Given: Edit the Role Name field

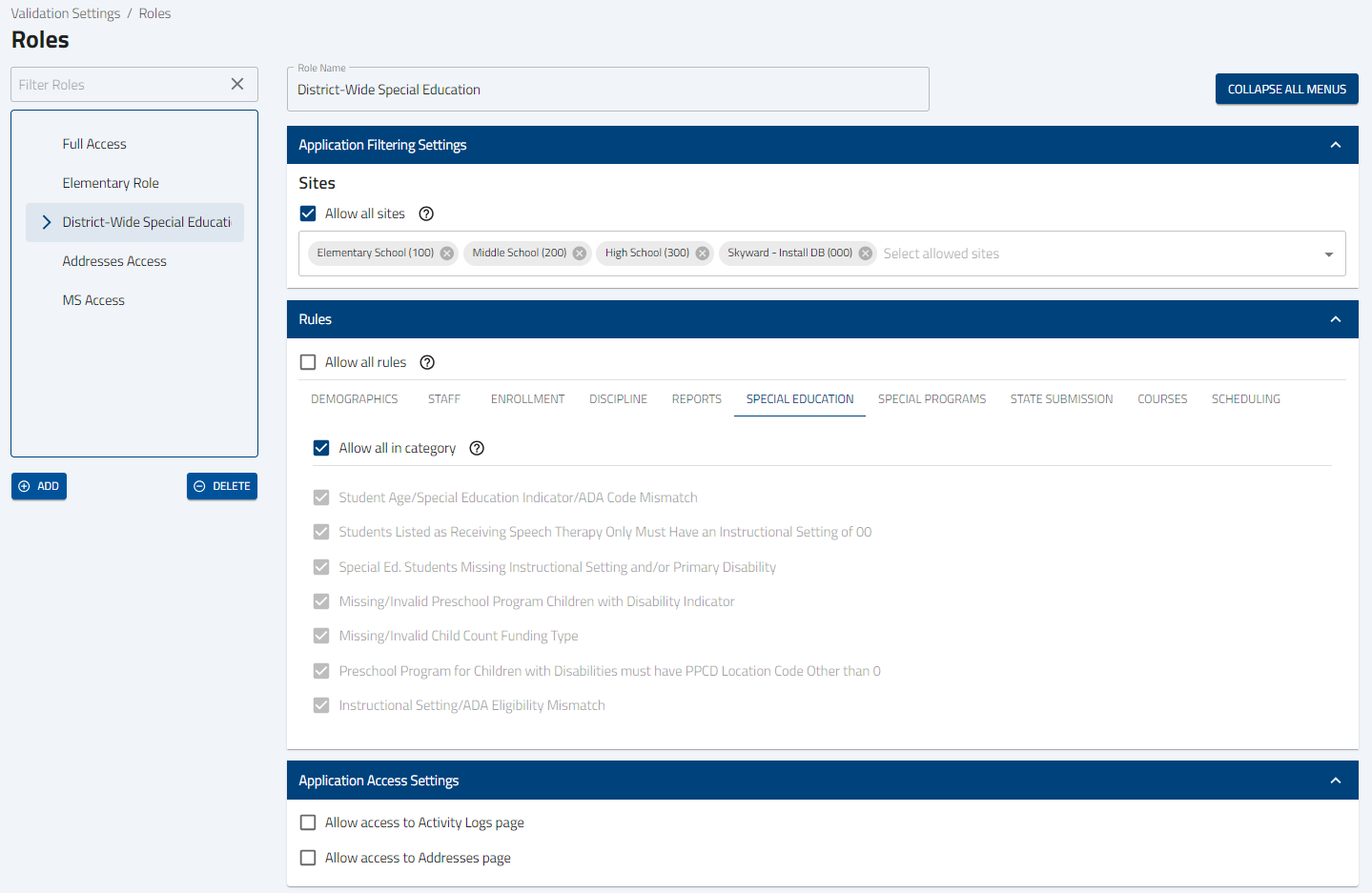Looking at the screenshot, I should click(608, 90).
